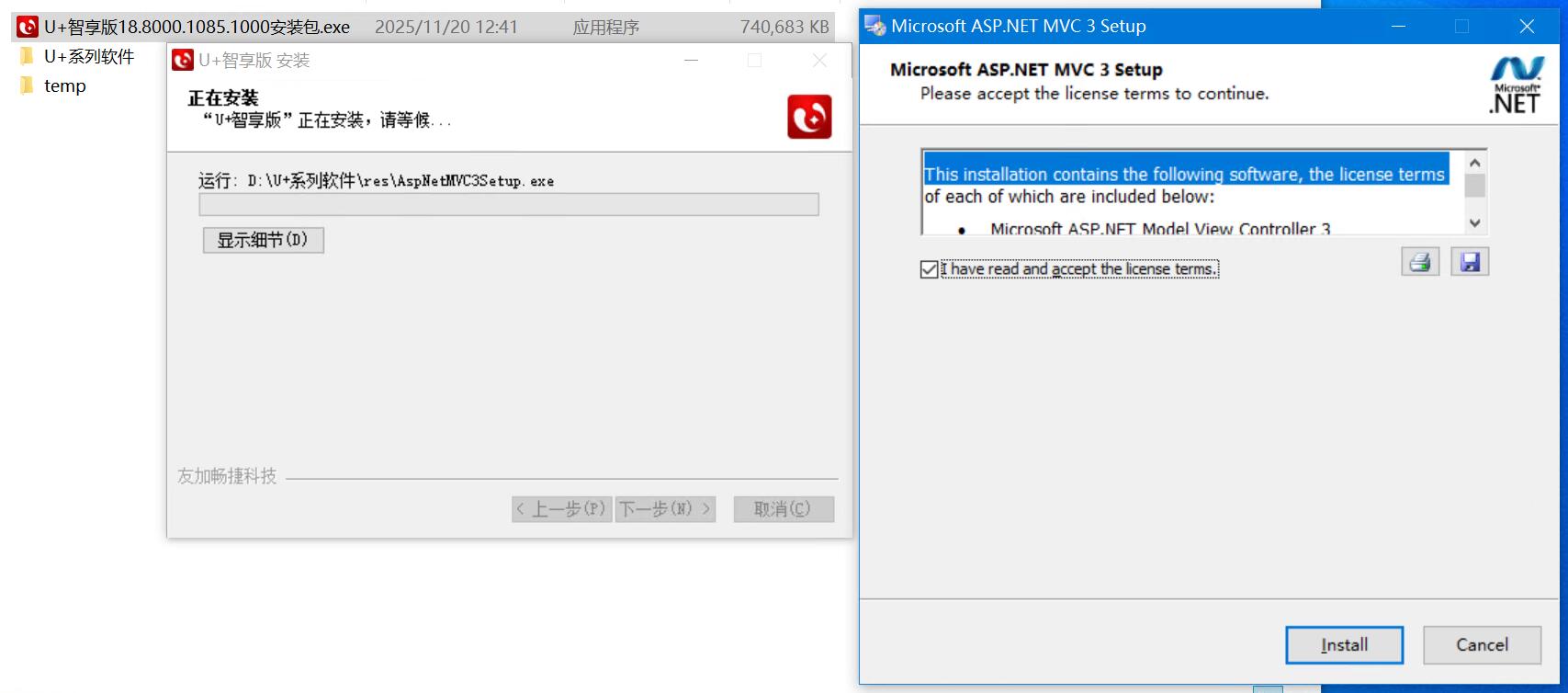Click the 下一步(N) button
This screenshot has height=693, width=1568.
665,509
